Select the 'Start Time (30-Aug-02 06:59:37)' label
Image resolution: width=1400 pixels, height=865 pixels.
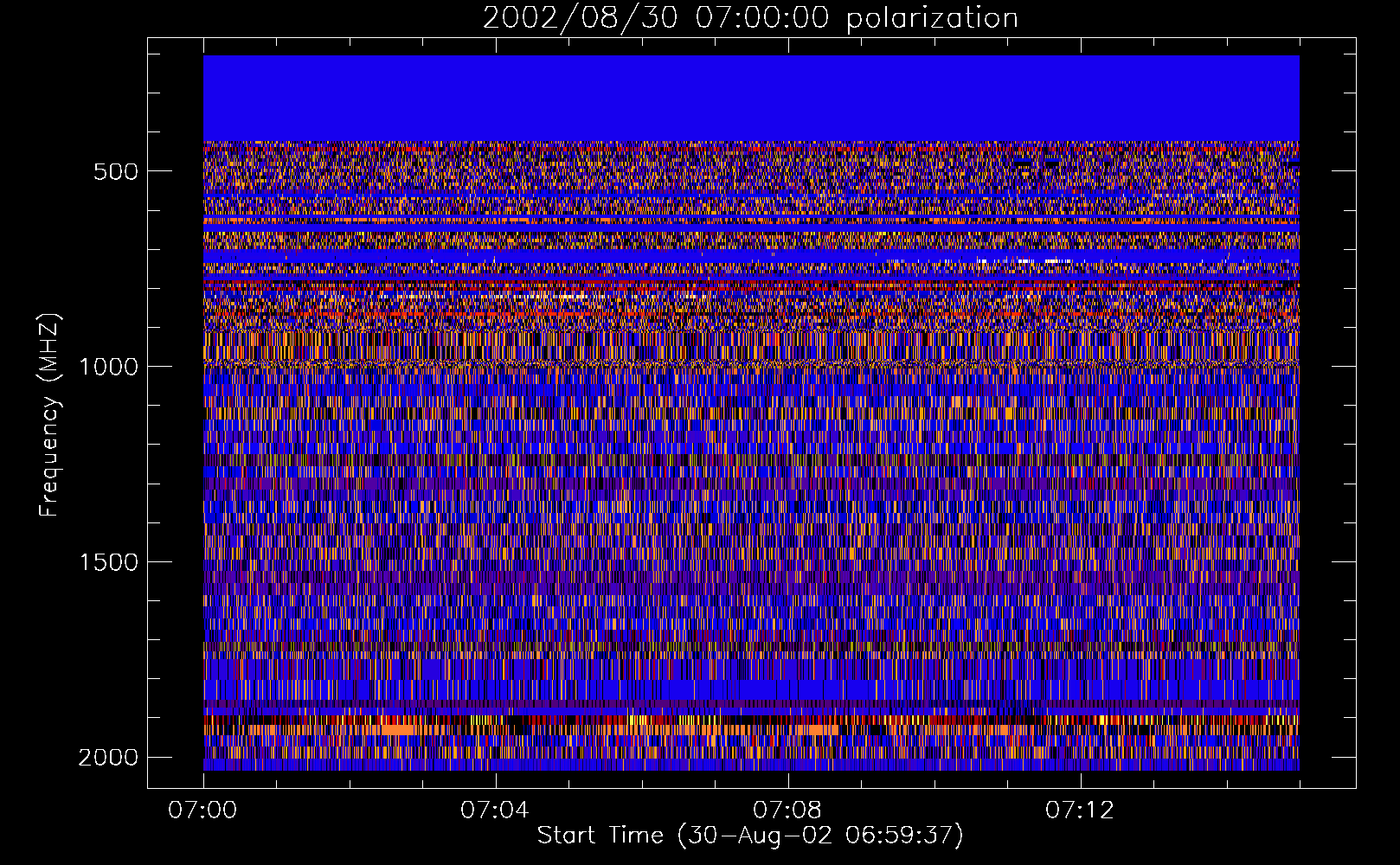(750, 836)
